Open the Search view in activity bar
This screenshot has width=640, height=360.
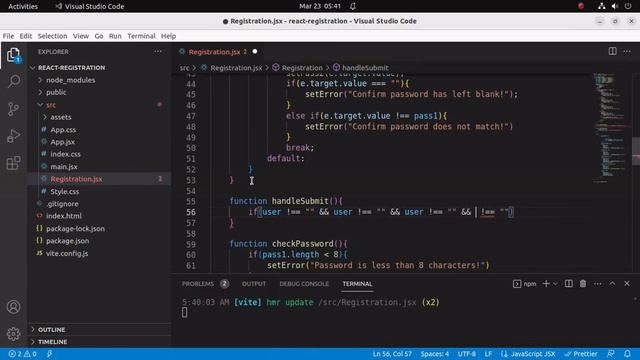[x=13, y=81]
